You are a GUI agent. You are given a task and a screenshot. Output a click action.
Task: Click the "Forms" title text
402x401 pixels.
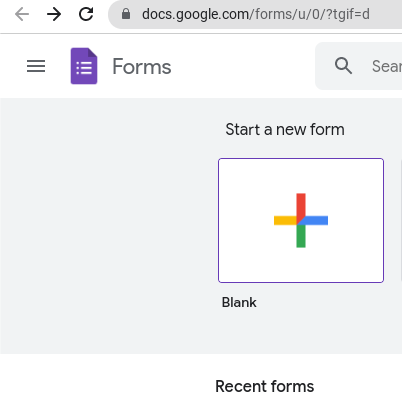pos(142,66)
